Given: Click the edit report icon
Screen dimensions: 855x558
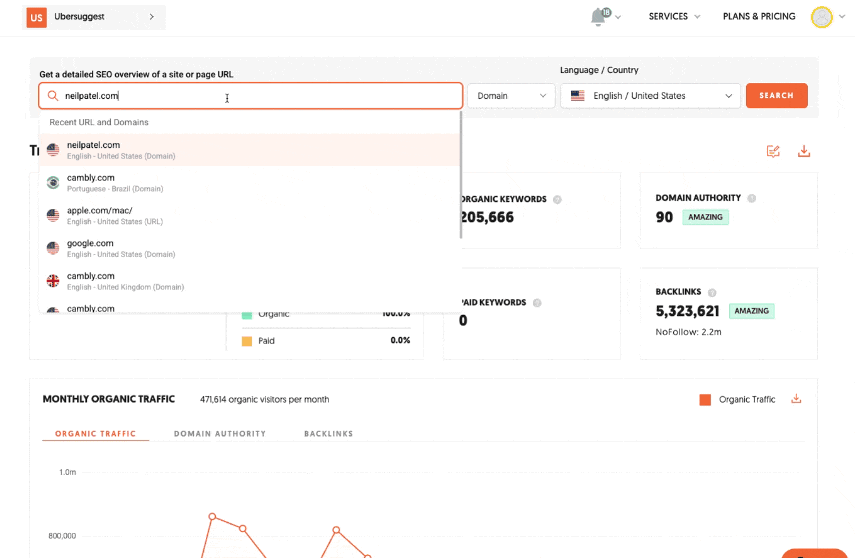Looking at the screenshot, I should coord(773,151).
